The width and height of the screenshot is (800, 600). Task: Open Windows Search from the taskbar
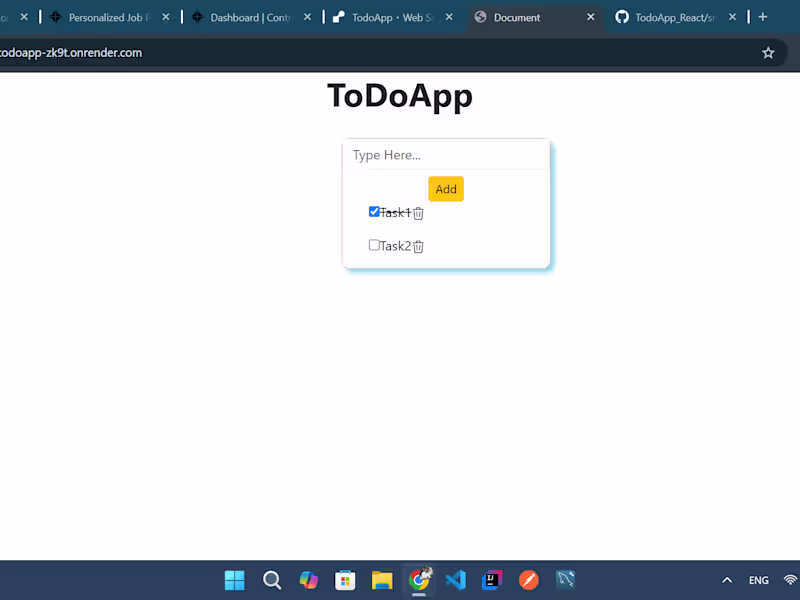point(271,580)
